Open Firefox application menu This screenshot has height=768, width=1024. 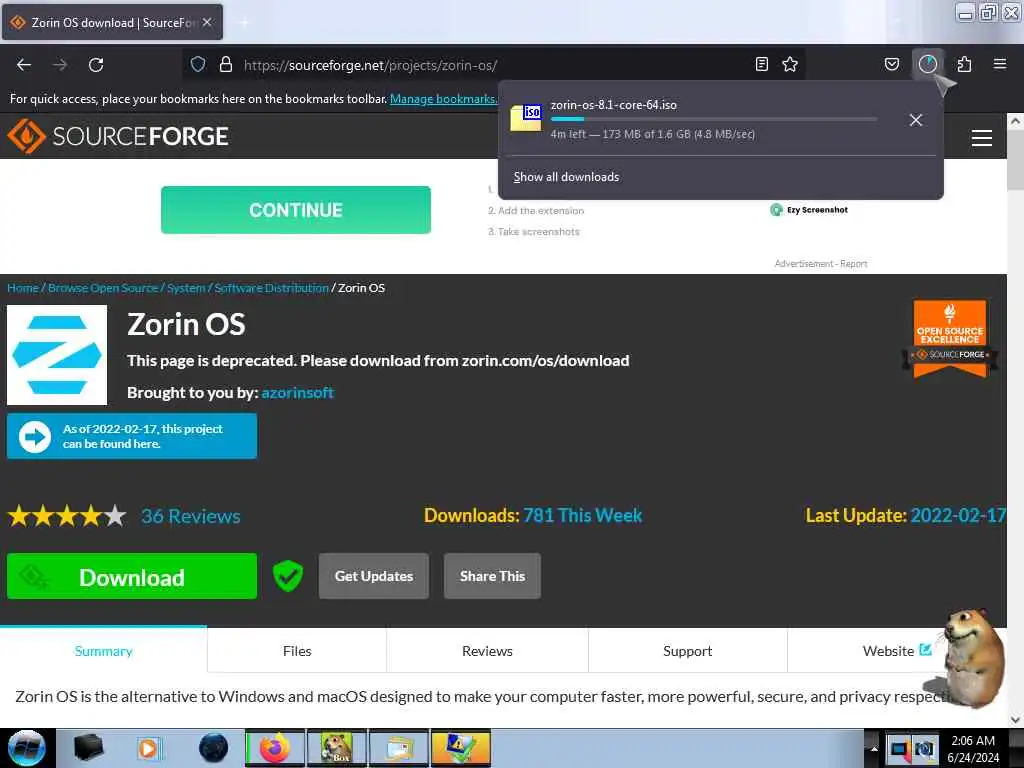click(1000, 64)
